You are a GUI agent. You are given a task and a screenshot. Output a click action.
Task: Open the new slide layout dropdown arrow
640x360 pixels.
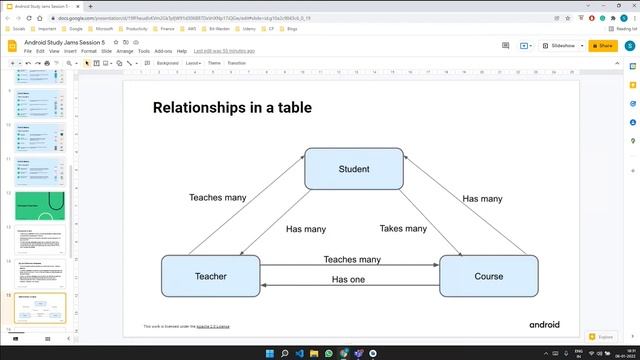[20, 63]
